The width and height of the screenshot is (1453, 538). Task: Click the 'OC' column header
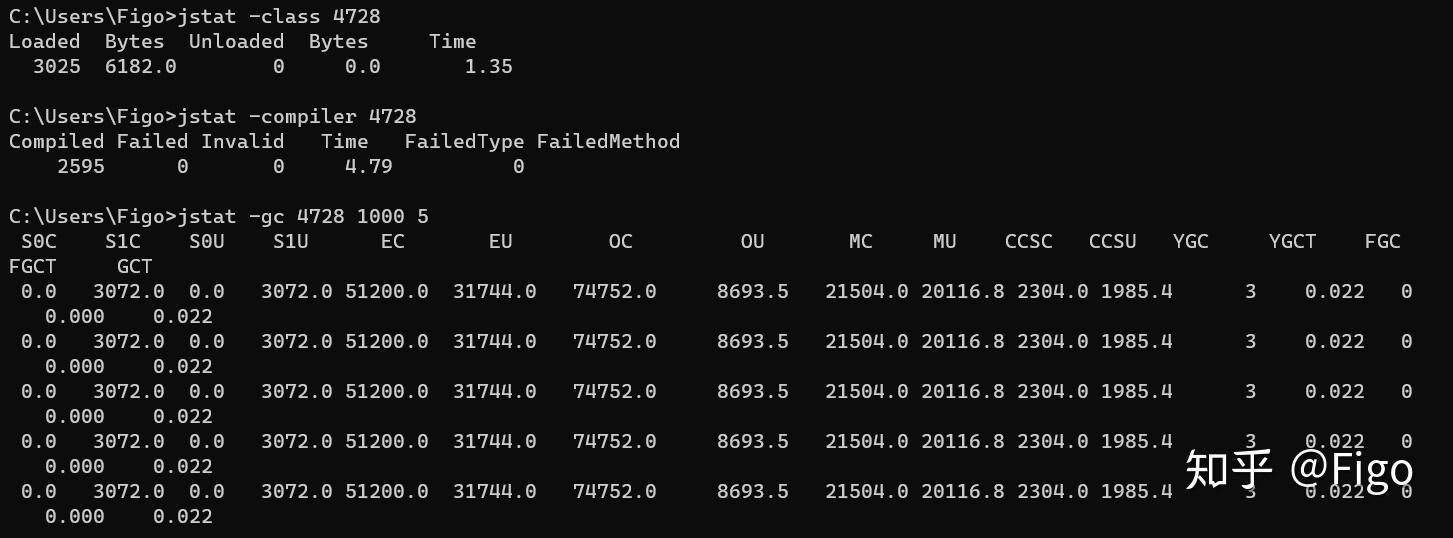(x=621, y=242)
